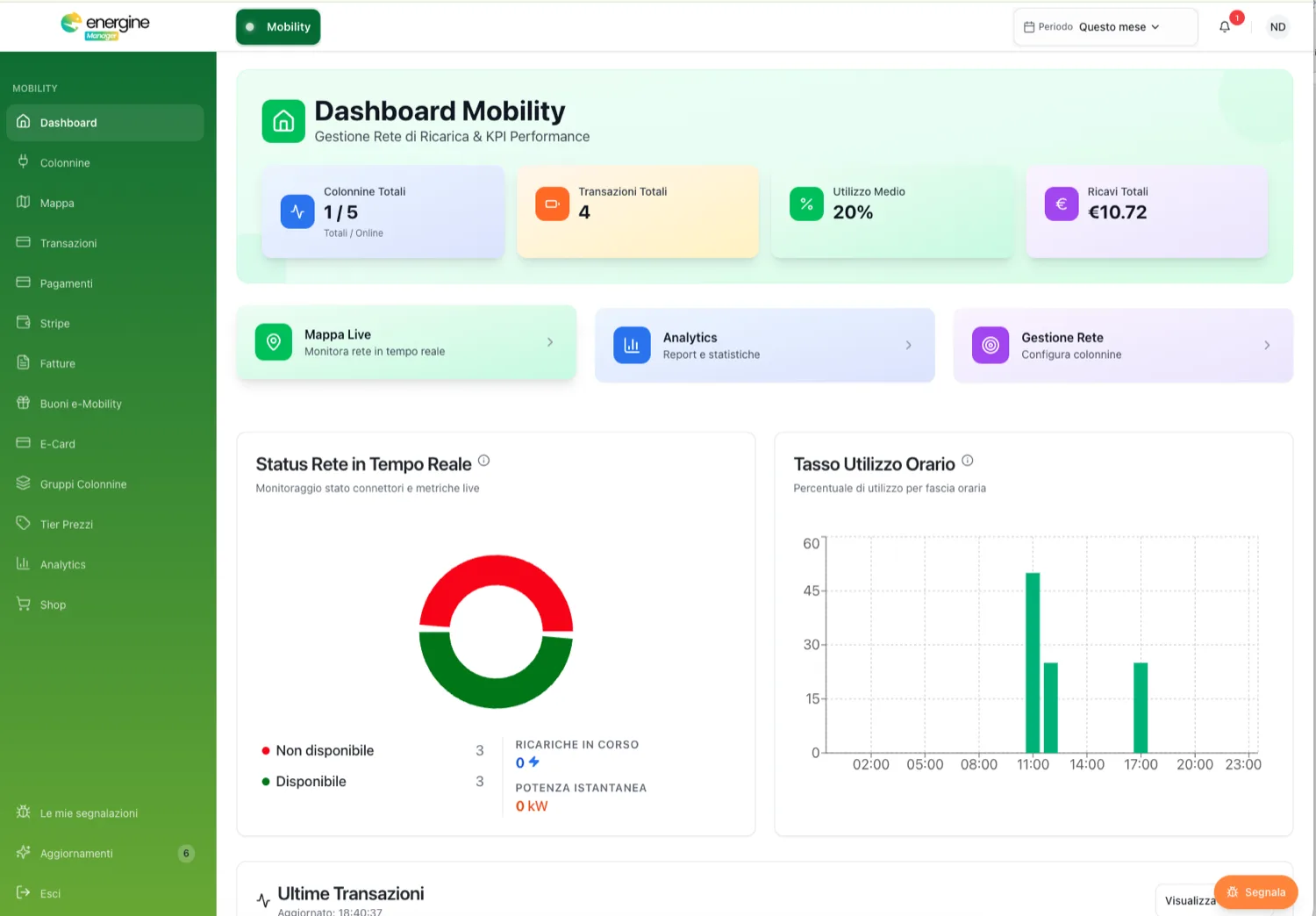This screenshot has height=916, width=1316.
Task: Click the green Dashboard Mobility house icon
Action: click(x=283, y=121)
